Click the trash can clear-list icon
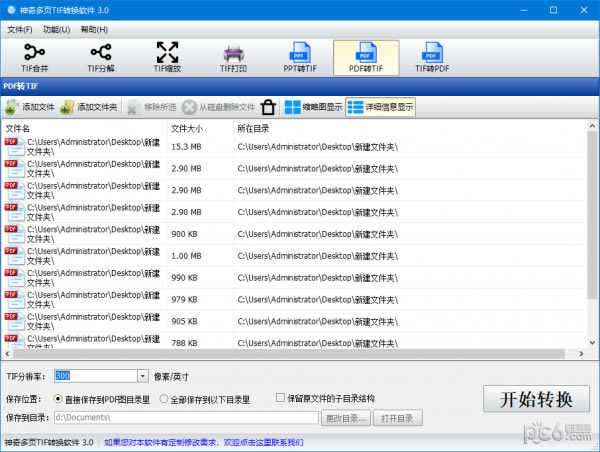The image size is (600, 452). tap(268, 107)
